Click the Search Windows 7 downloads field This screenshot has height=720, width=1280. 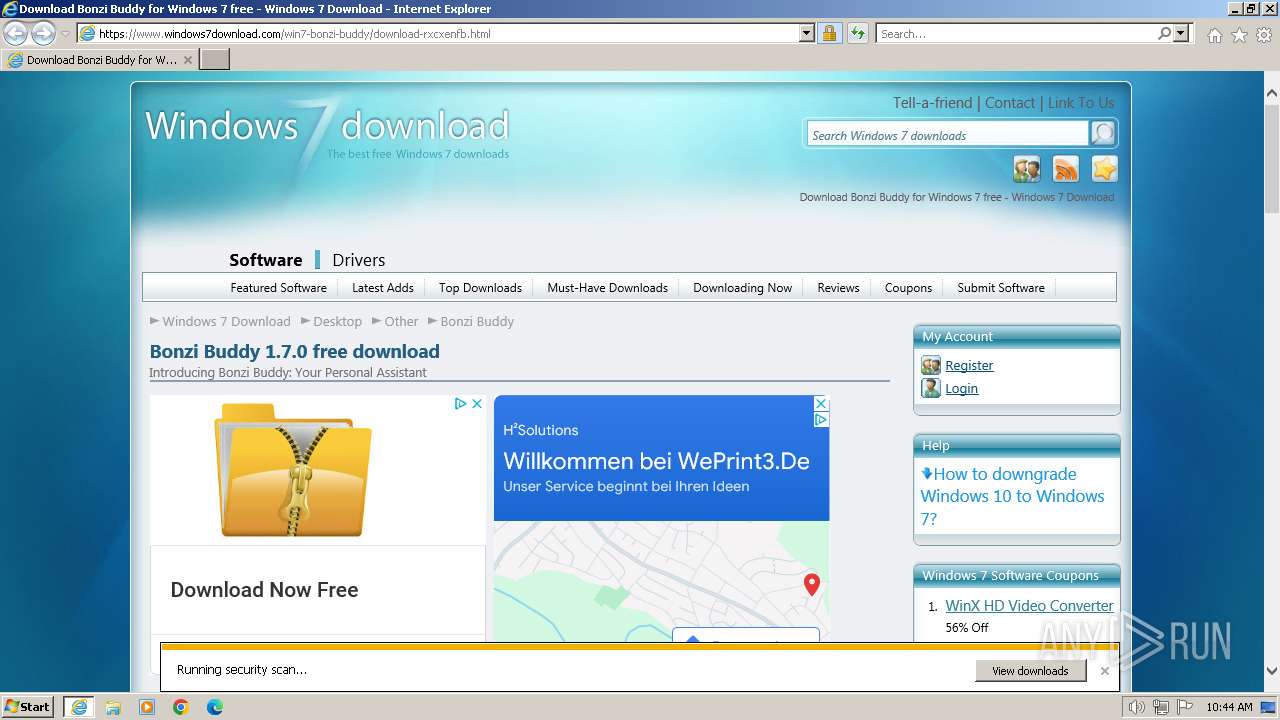point(947,135)
